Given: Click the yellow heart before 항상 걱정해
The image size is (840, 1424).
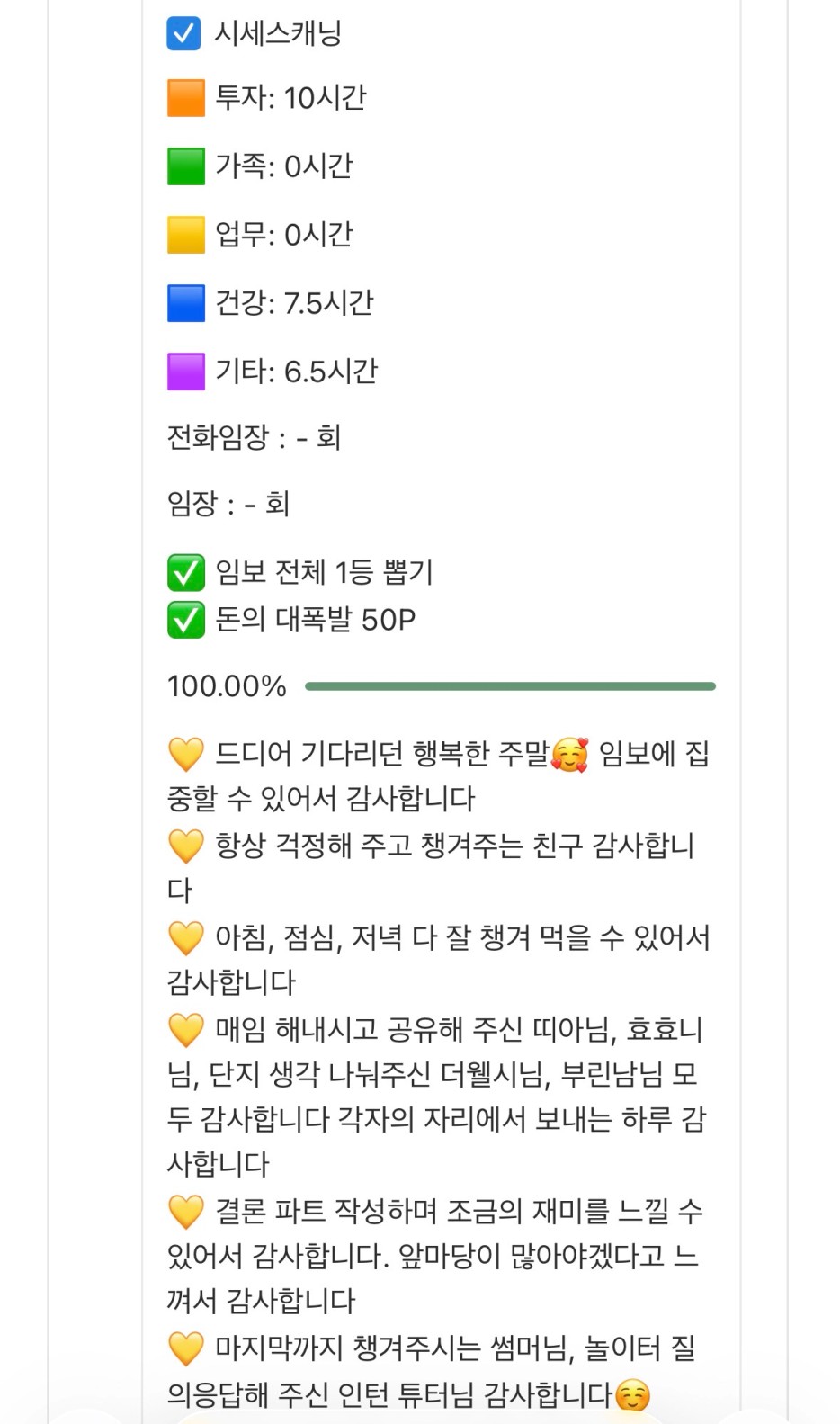Looking at the screenshot, I should tap(186, 846).
